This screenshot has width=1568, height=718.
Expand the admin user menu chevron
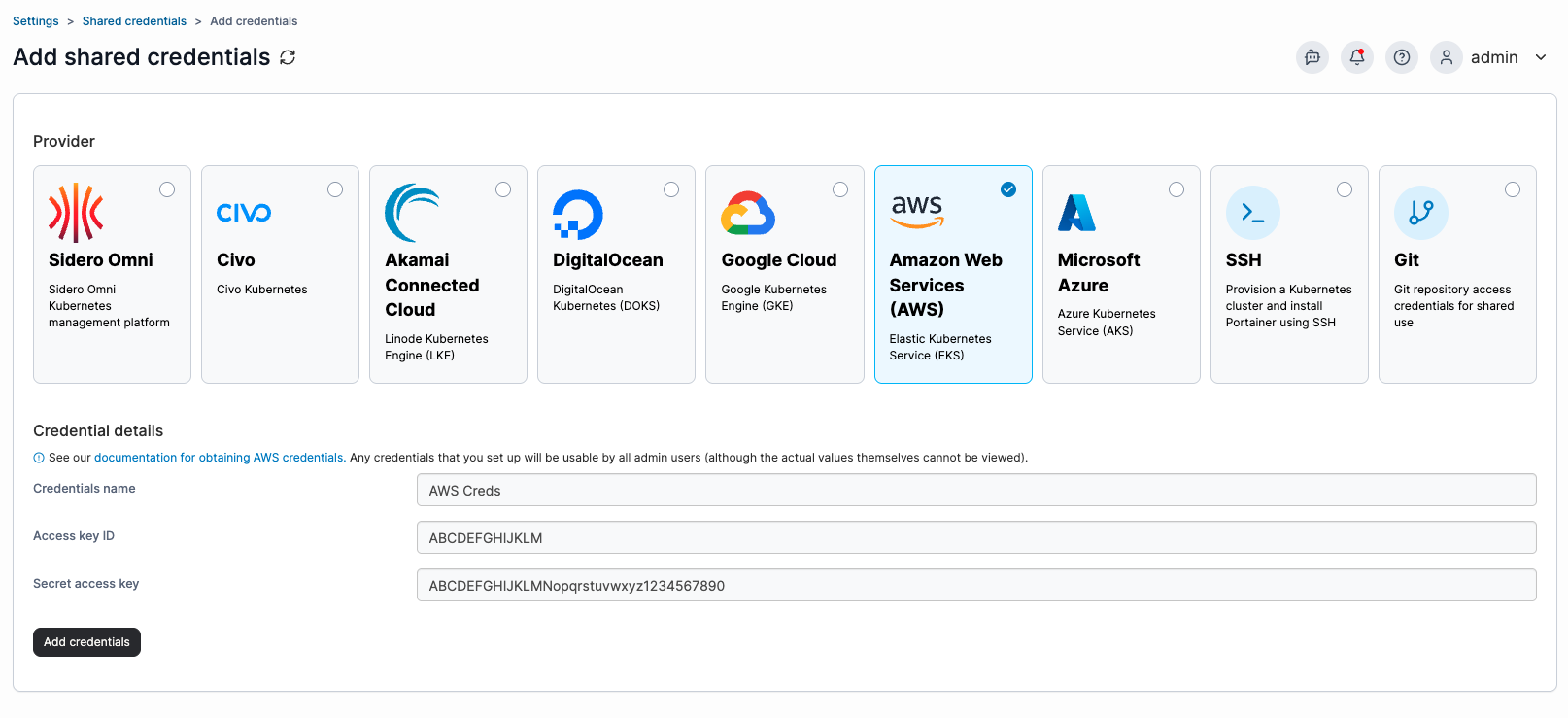click(x=1541, y=57)
